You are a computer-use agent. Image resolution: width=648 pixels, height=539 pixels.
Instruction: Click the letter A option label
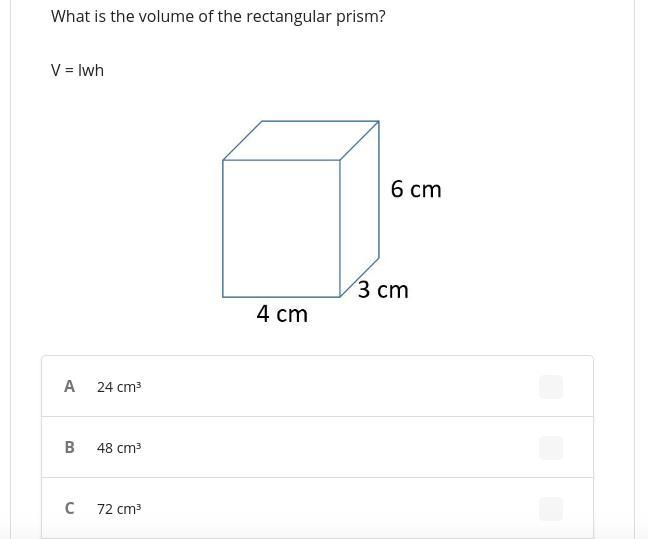[x=69, y=387]
